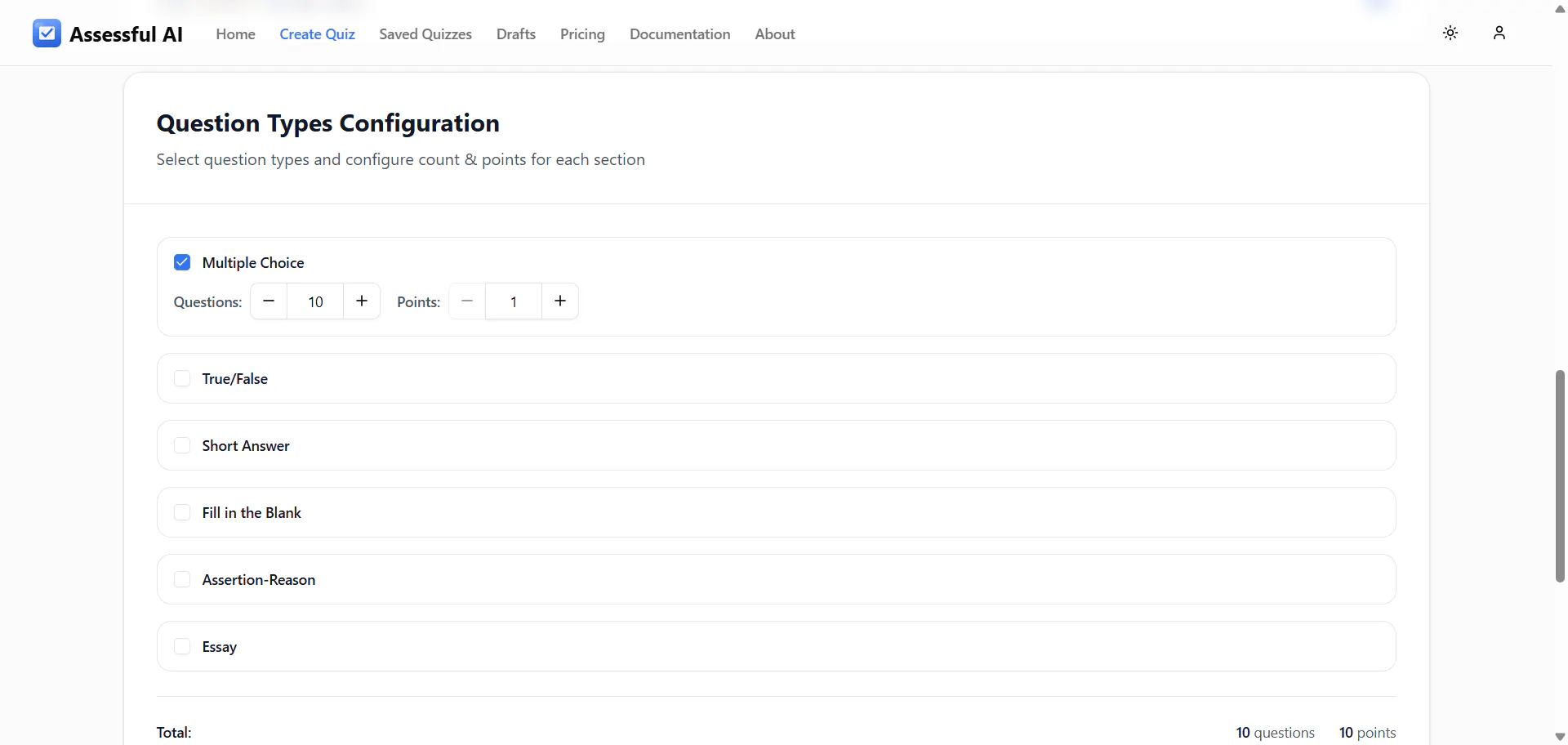Click the Question Types Configuration heading
The height and width of the screenshot is (745, 1568).
(x=328, y=123)
